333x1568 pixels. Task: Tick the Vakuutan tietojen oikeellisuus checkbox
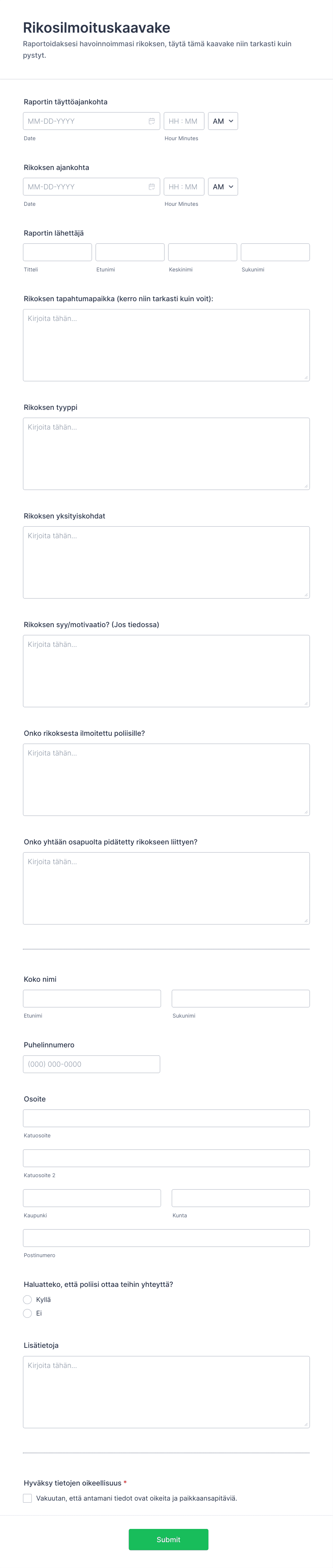coord(27,1498)
